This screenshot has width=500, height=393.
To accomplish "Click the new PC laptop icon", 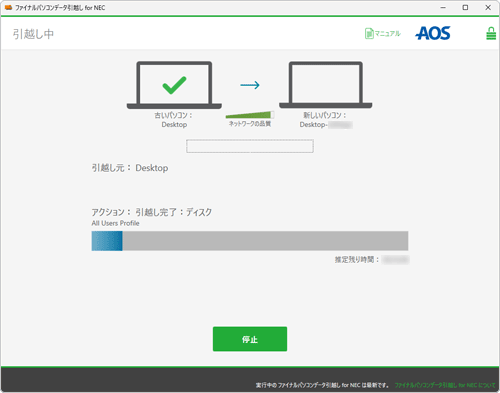I will [326, 85].
